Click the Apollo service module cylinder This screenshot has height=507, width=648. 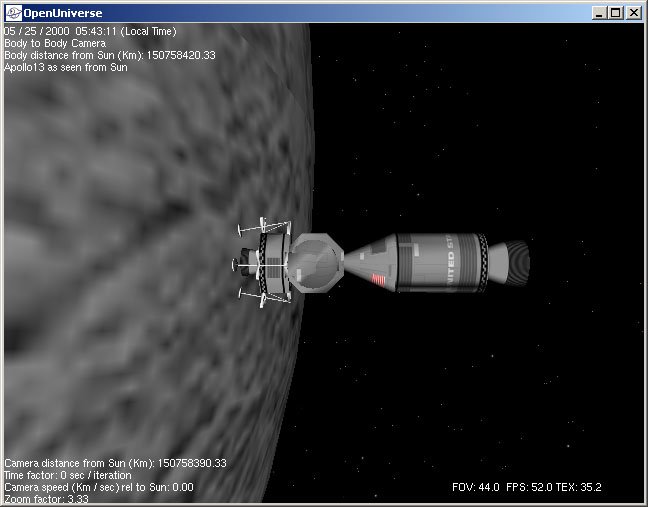[441, 262]
